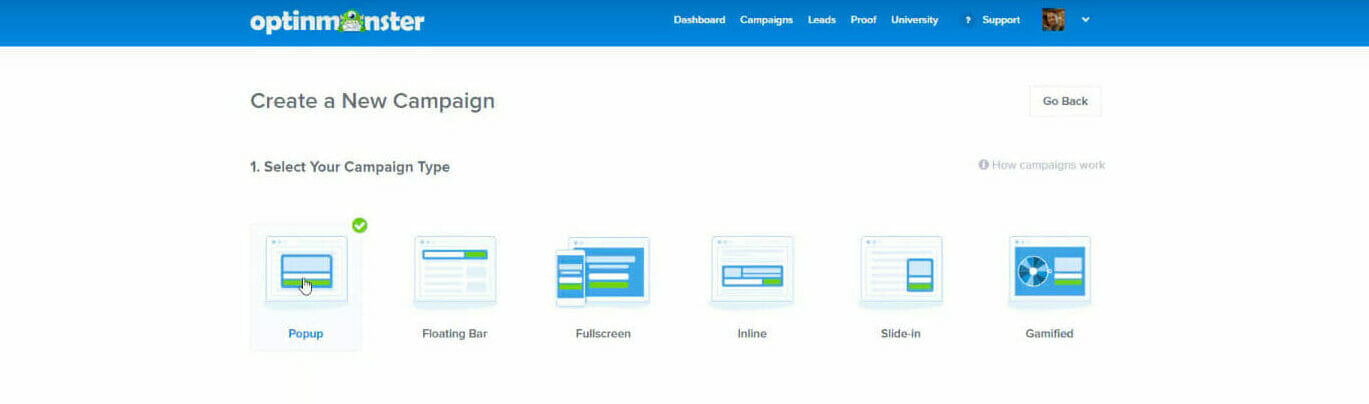Open the Dashboard menu item
The height and width of the screenshot is (404, 1369).
coord(699,20)
